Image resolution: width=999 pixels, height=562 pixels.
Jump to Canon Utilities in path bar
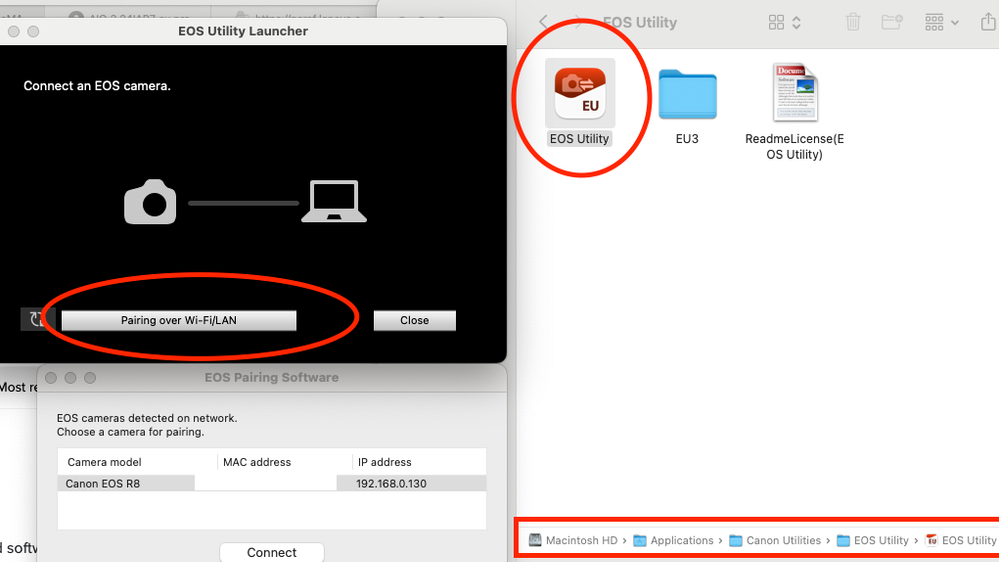coord(782,540)
